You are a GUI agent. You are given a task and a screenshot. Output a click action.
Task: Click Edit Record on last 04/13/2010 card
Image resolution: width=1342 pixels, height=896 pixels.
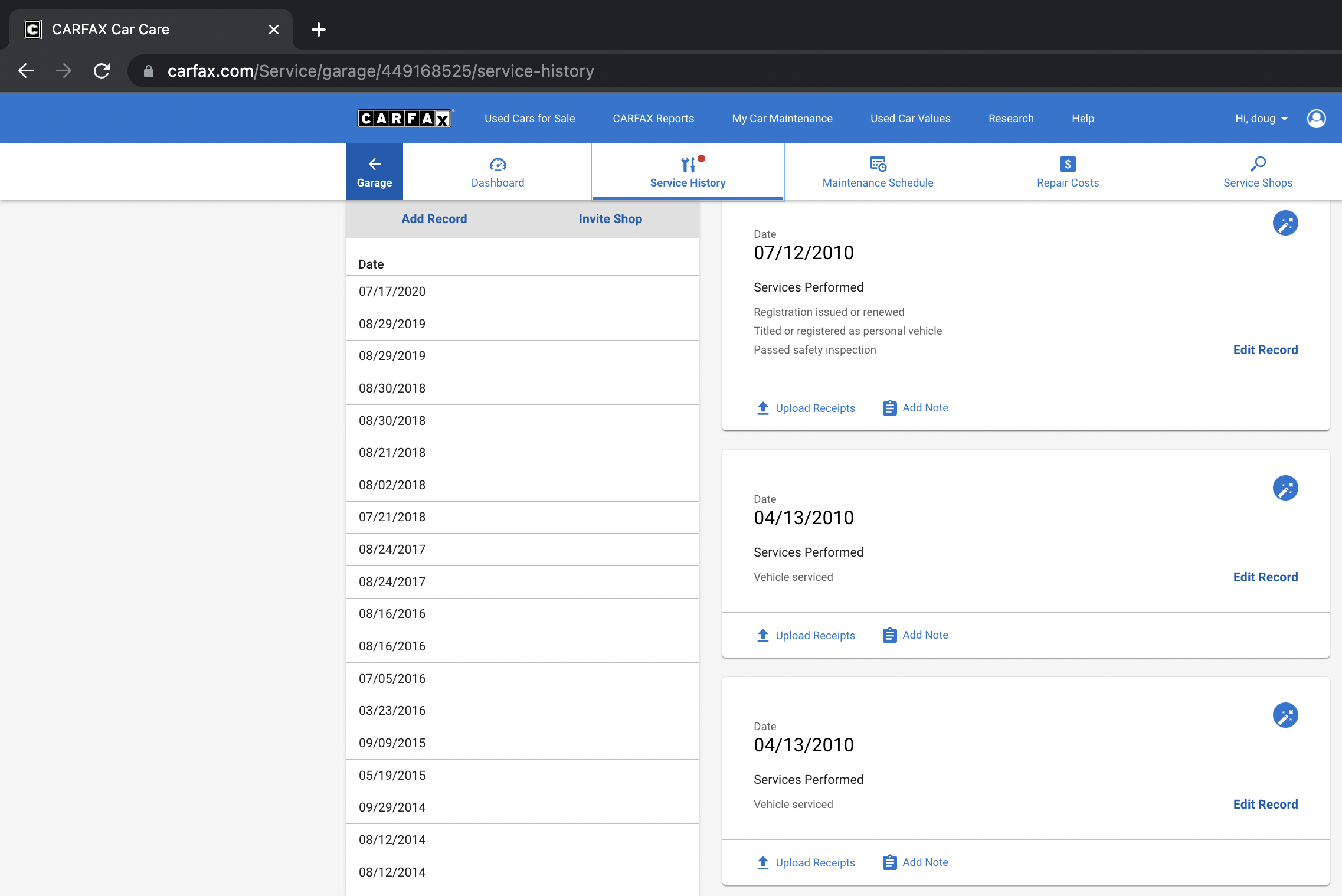point(1265,805)
